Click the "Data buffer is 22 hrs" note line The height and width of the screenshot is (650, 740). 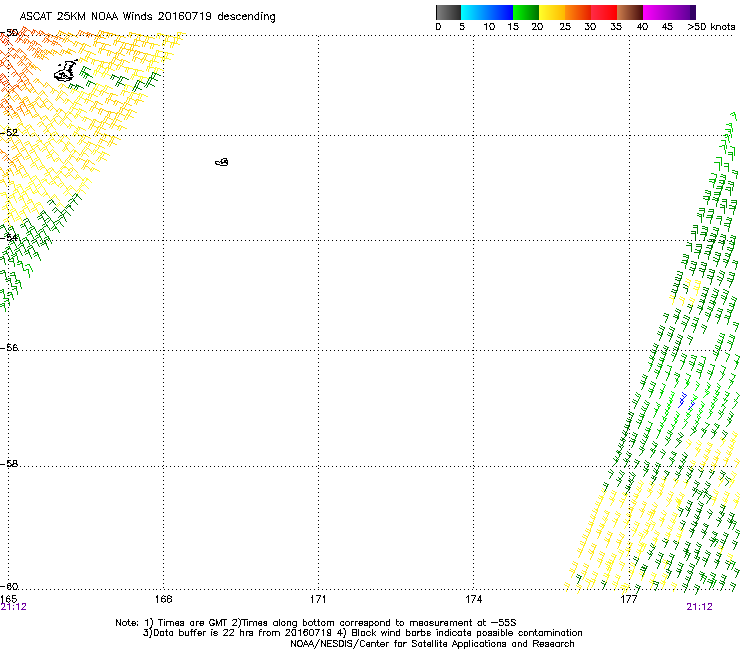point(362,633)
